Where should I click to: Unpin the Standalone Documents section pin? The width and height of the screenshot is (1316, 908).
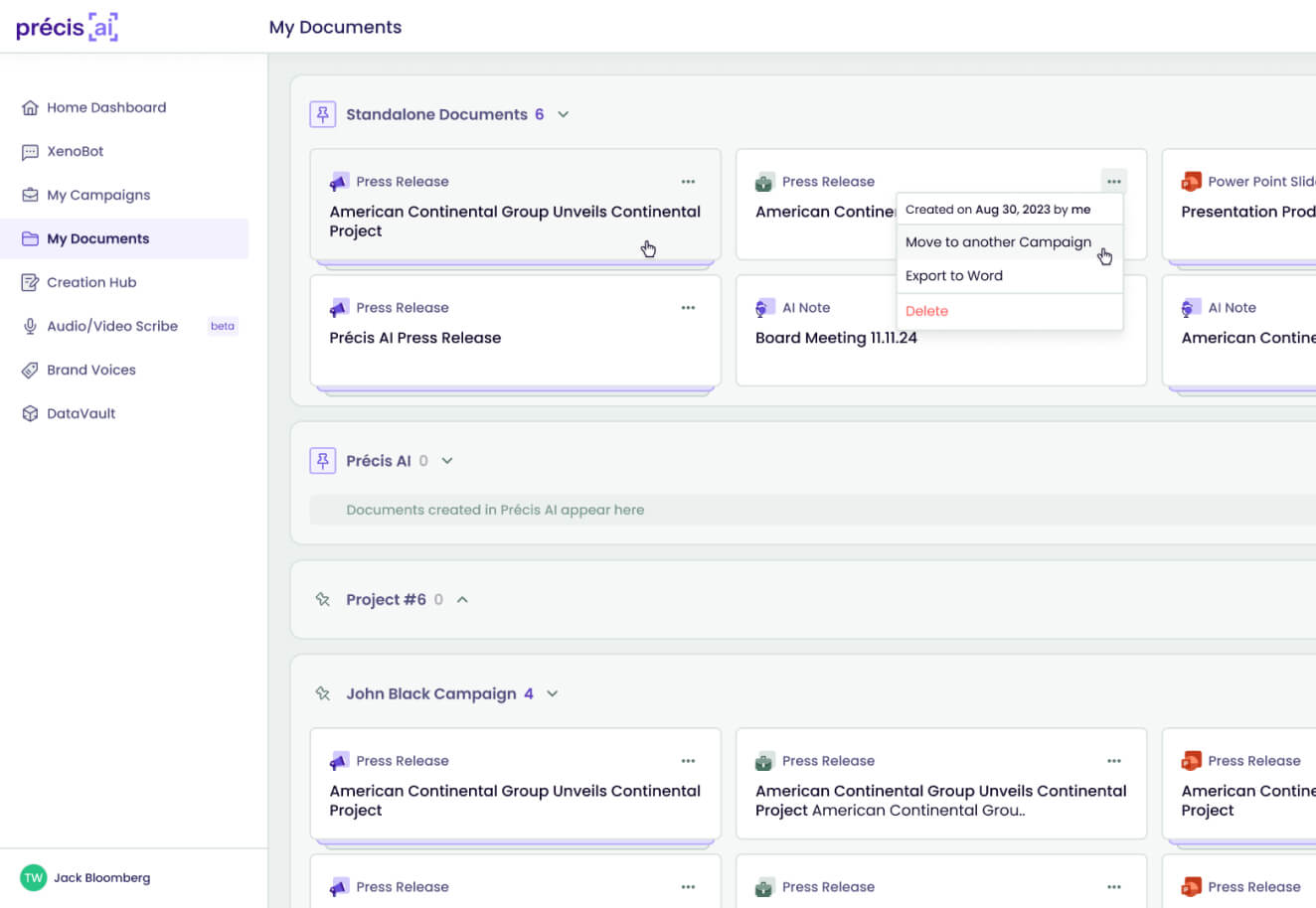[323, 114]
